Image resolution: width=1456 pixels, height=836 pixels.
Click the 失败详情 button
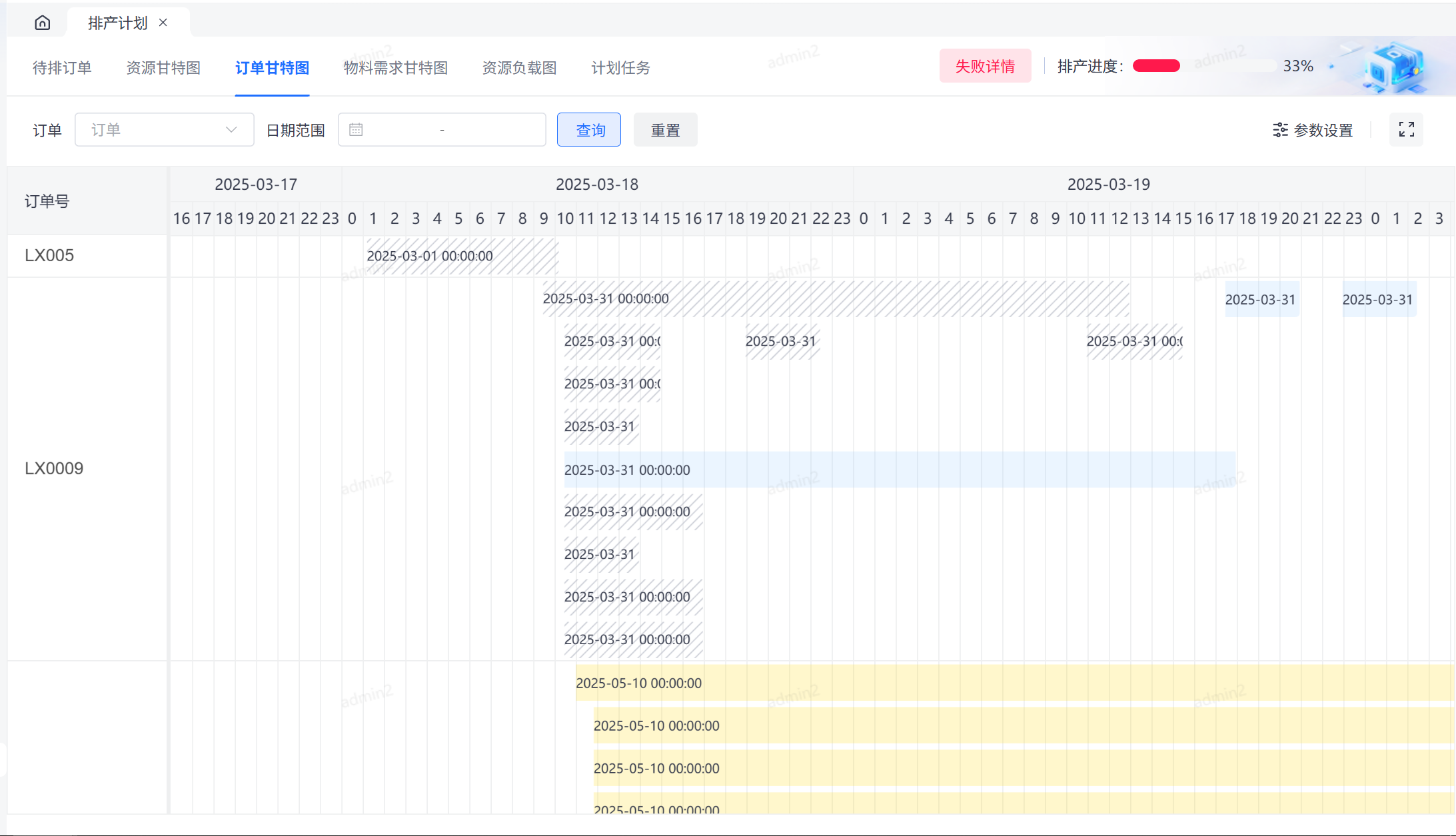click(985, 66)
